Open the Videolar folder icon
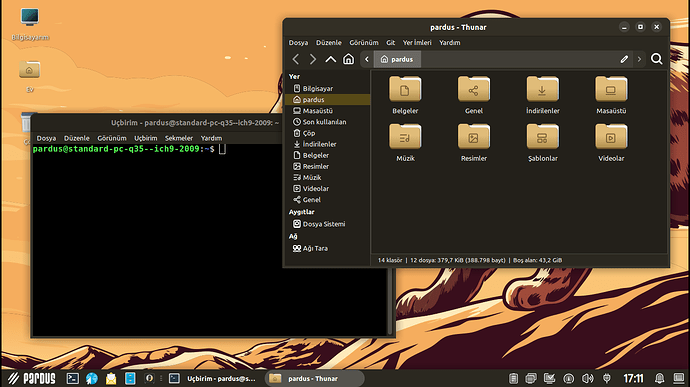 [611, 142]
